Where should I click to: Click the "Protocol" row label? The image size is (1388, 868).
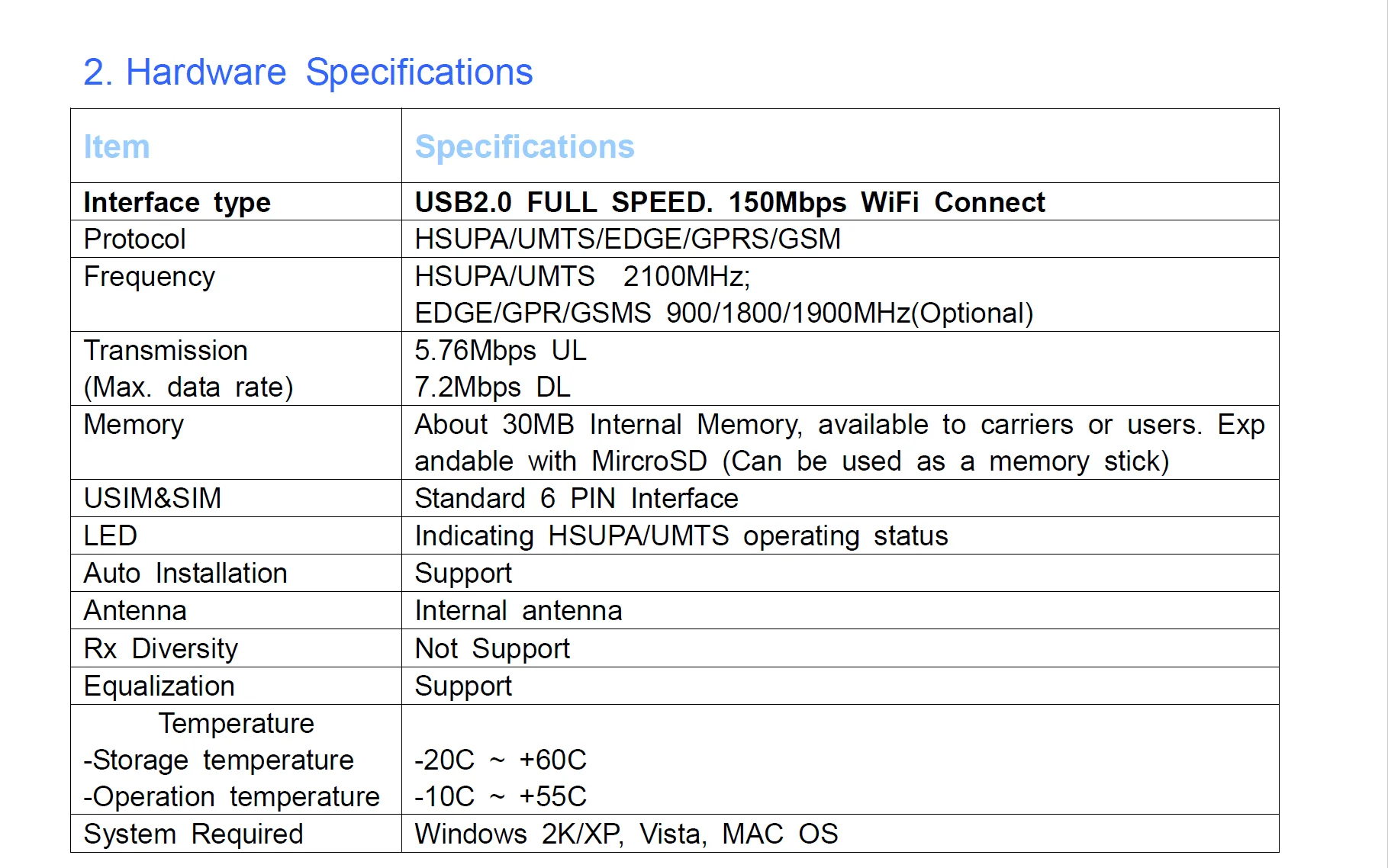(x=134, y=240)
